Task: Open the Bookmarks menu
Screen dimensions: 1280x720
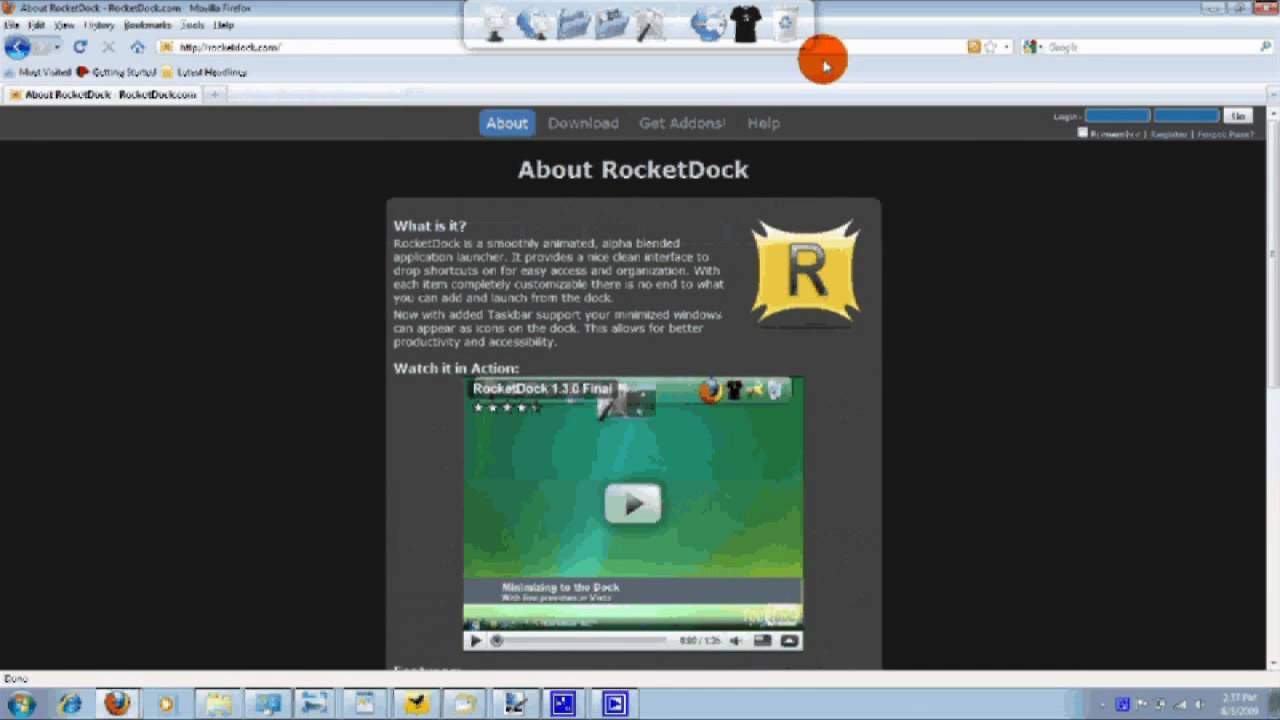Action: [147, 25]
